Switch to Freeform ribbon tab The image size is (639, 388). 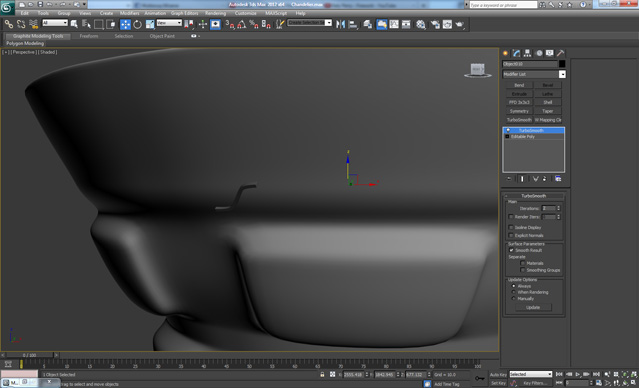89,36
